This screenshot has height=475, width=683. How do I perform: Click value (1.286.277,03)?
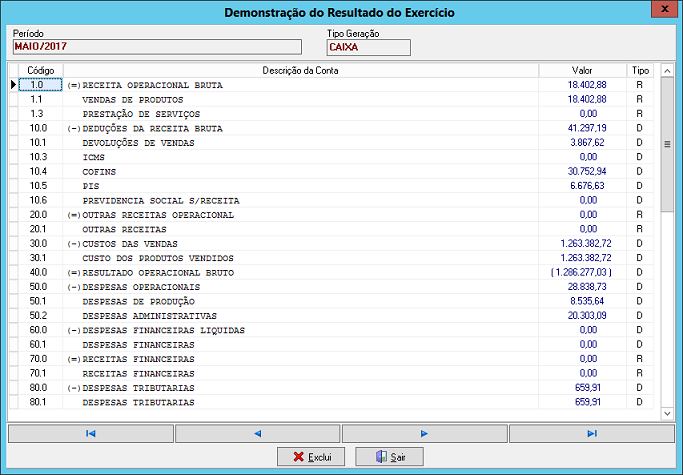tap(581, 272)
